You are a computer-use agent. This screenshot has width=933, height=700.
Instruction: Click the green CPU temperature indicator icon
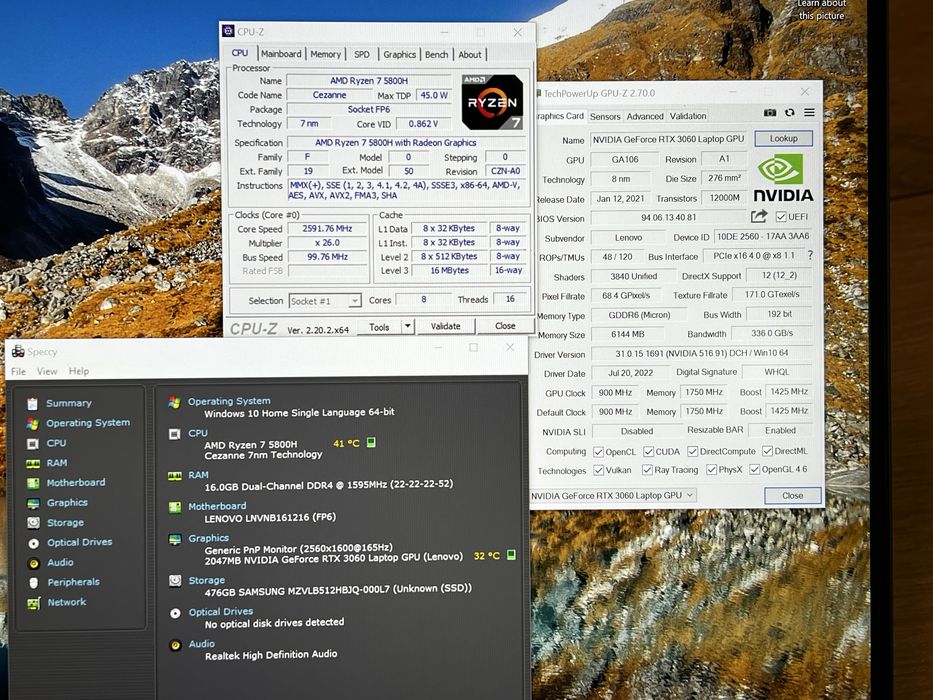pyautogui.click(x=371, y=442)
